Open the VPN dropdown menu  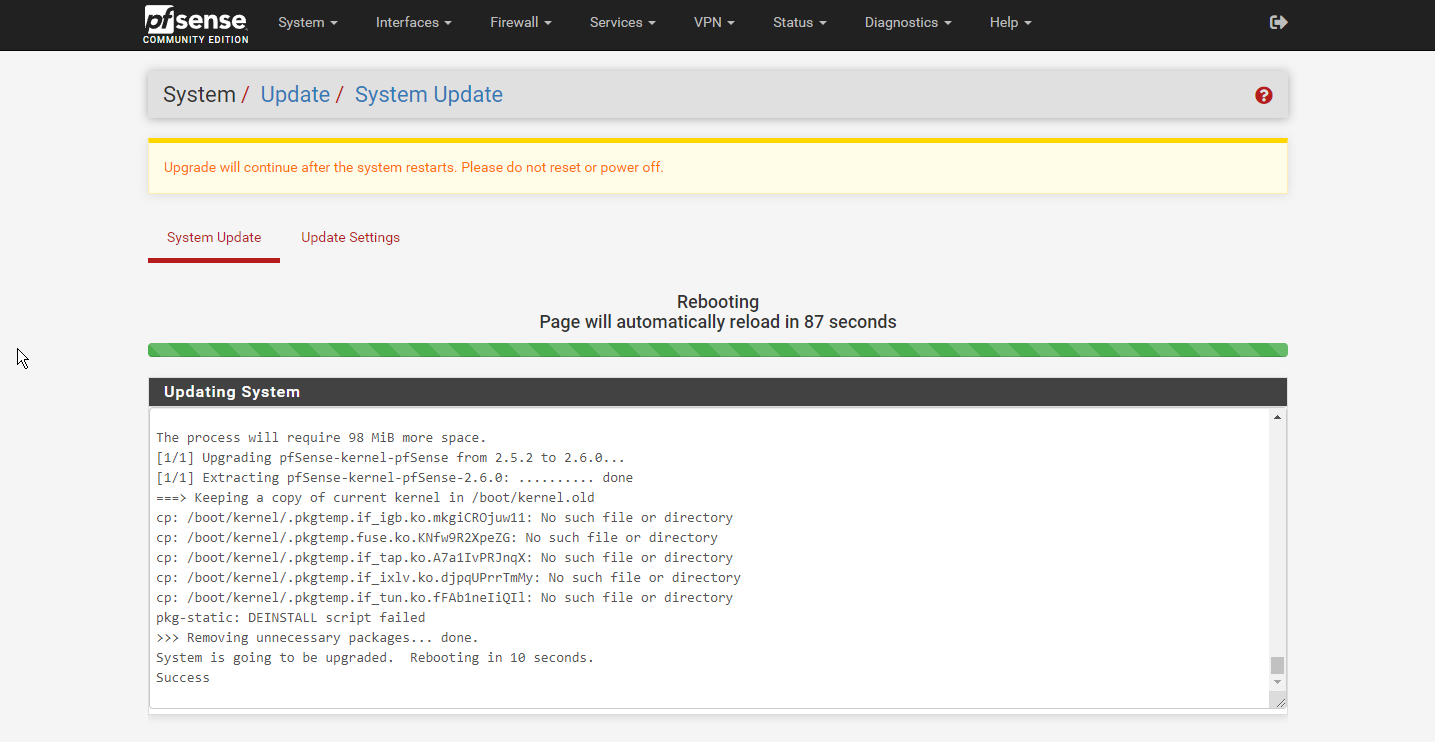(x=714, y=22)
